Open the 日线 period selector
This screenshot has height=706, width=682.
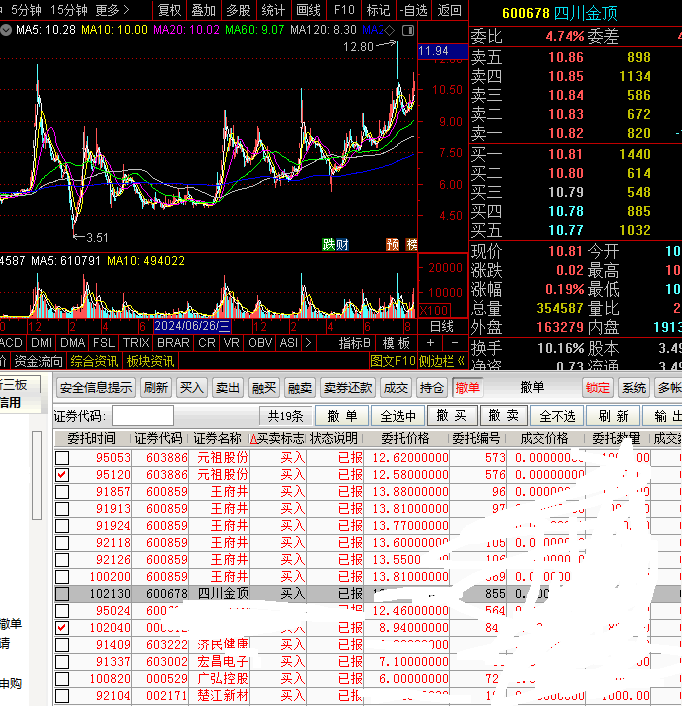(442, 326)
